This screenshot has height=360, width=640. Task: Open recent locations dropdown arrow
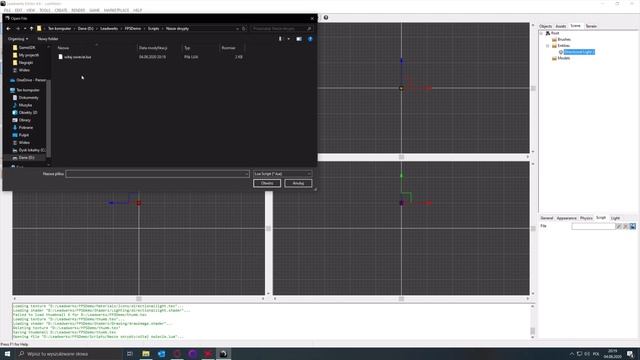click(25, 29)
